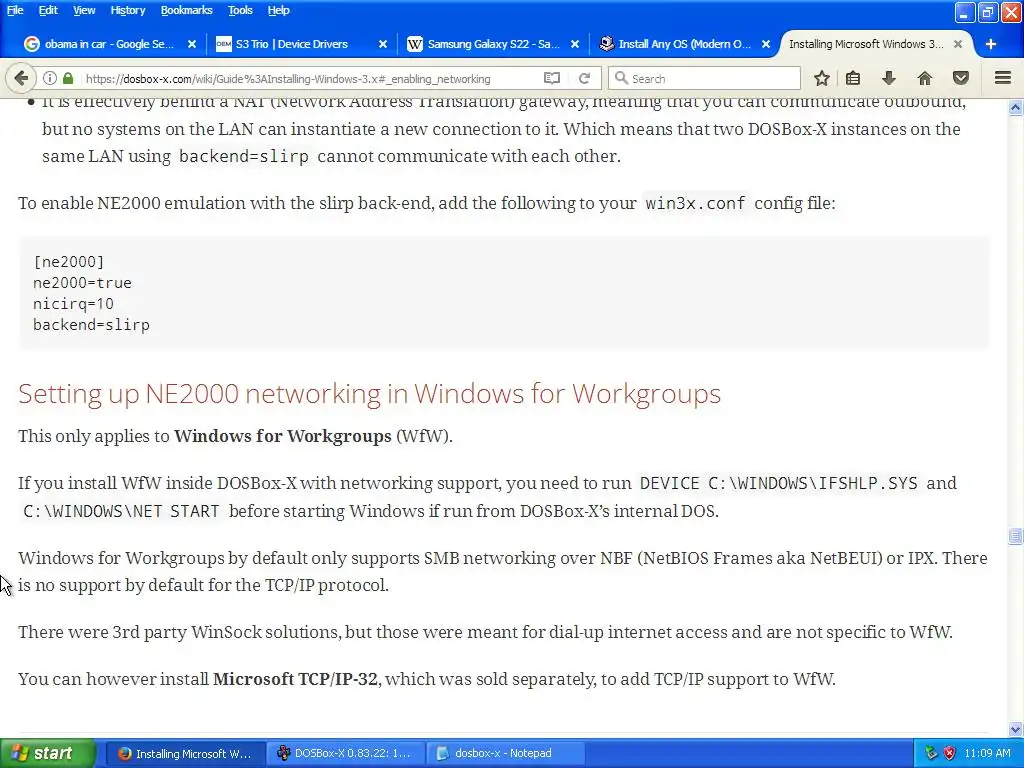Click the page scrollbar up arrow
Screen dimensions: 1024x768
(1016, 107)
